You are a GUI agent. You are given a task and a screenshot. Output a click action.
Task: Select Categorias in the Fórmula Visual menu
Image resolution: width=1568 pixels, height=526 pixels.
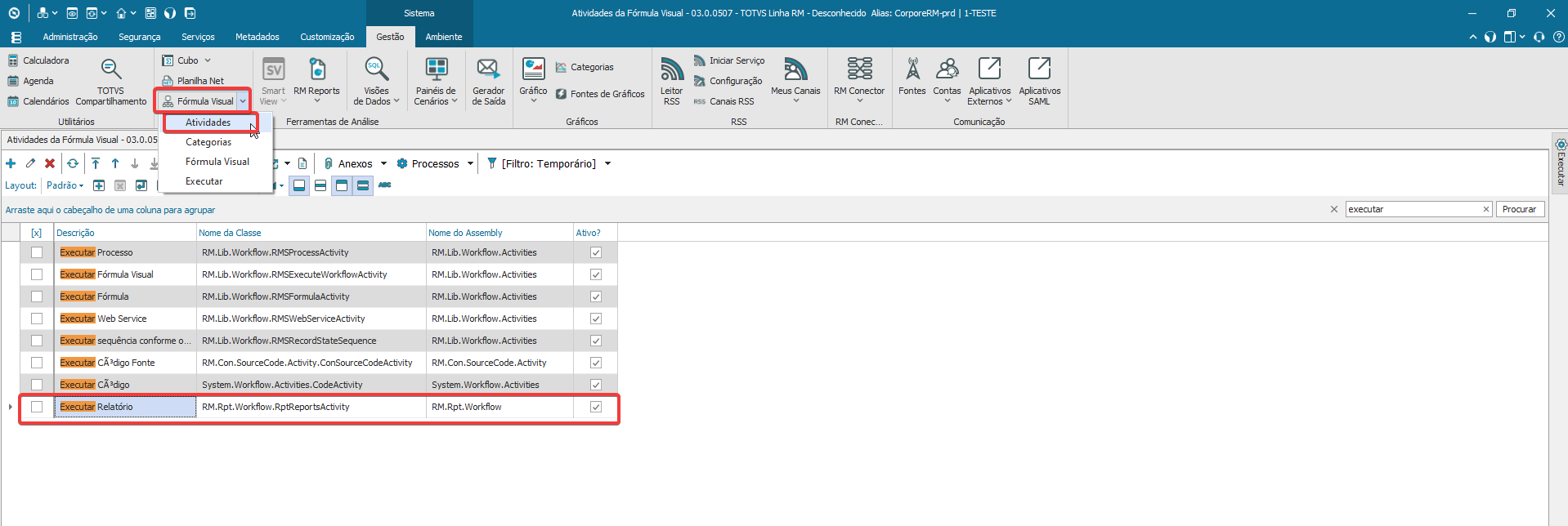[x=208, y=142]
